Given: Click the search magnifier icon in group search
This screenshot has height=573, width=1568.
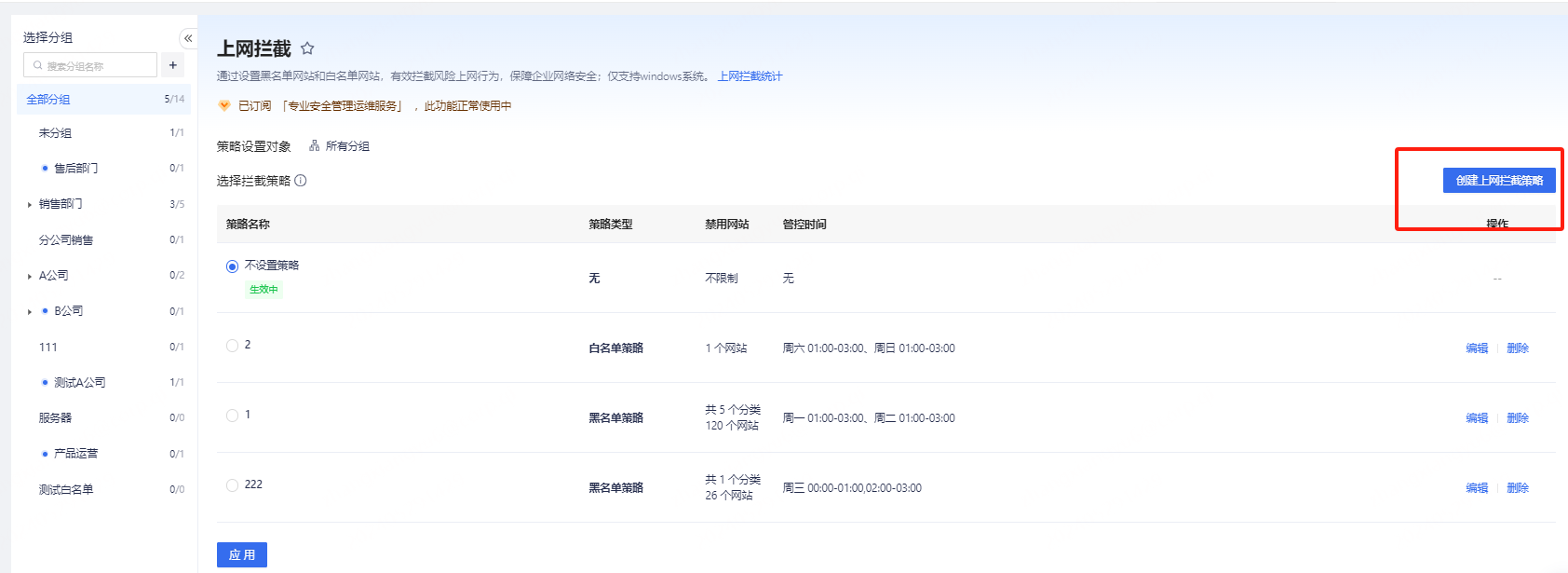Looking at the screenshot, I should coord(37,66).
